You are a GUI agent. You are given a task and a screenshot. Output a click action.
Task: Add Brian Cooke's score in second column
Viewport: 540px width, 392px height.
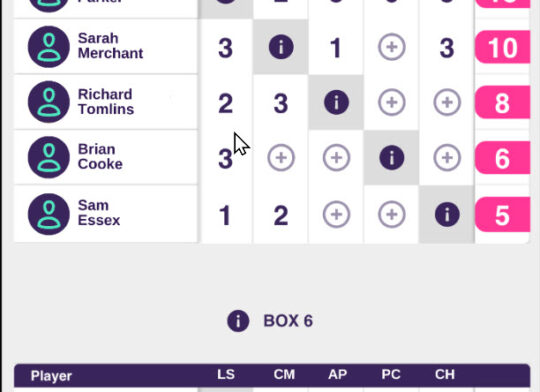tap(281, 158)
